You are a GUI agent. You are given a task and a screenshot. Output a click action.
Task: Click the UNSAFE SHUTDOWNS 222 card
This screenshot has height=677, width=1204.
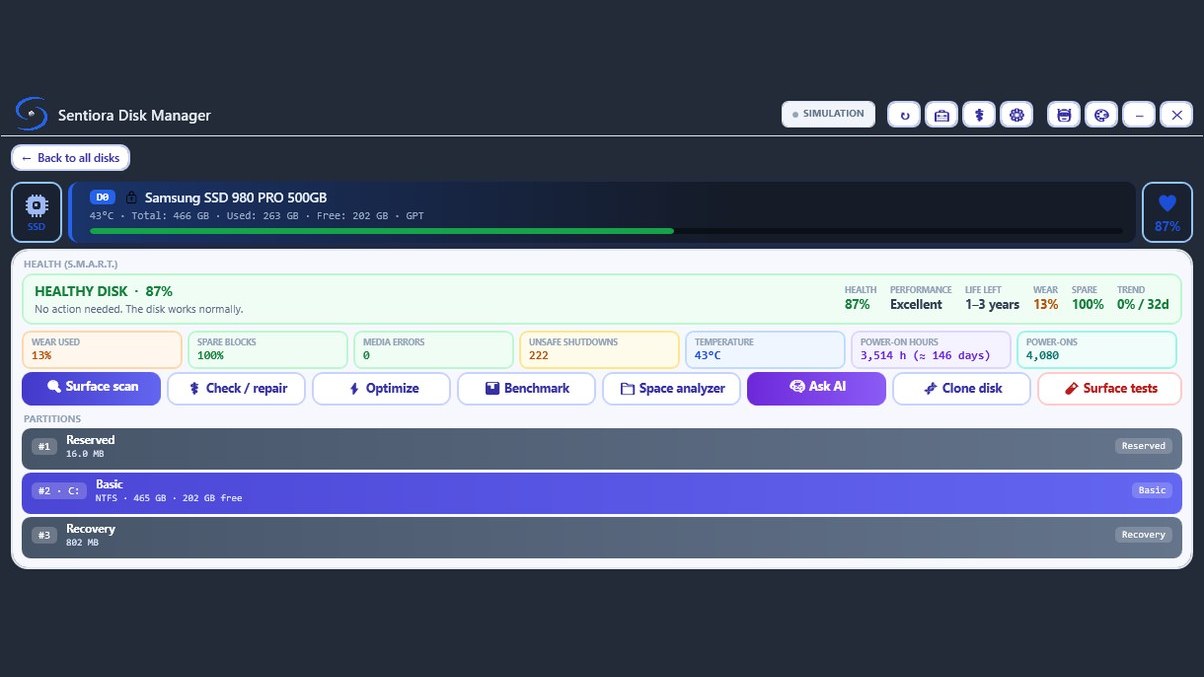(599, 350)
